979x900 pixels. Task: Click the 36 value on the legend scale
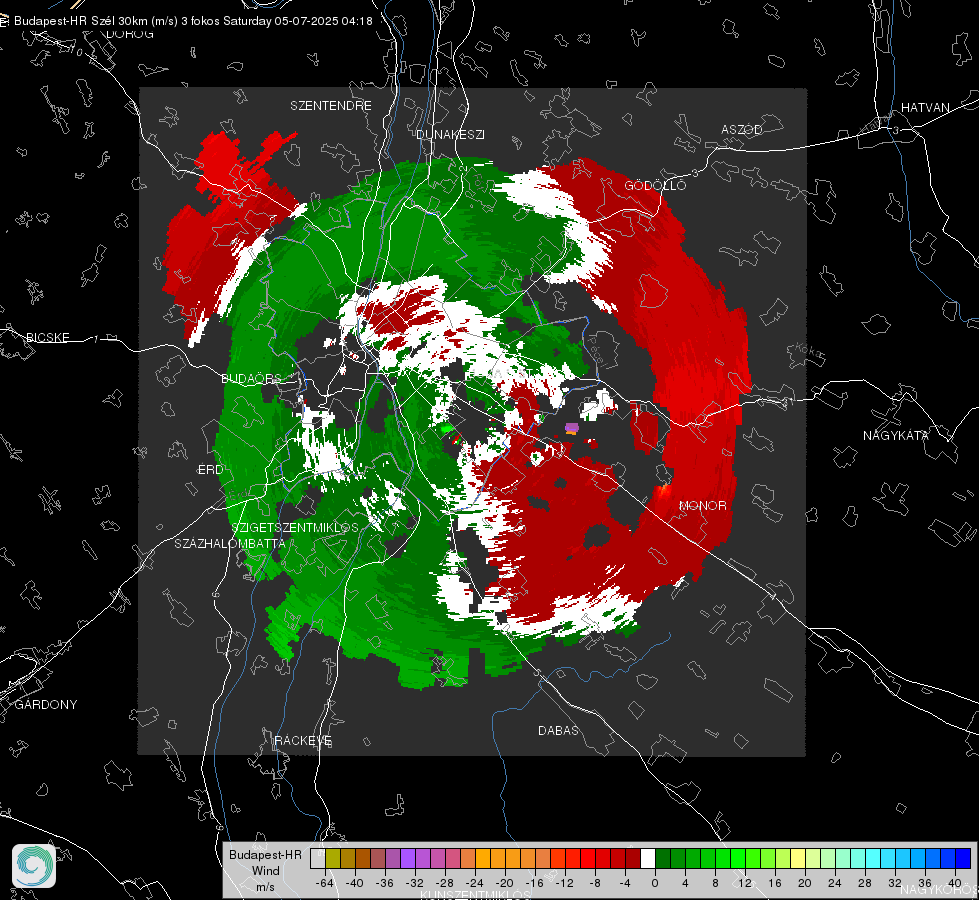(925, 883)
